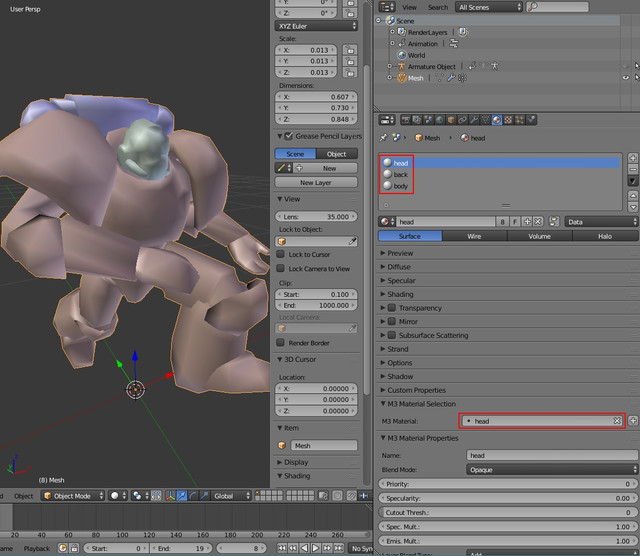Enable material Transparency checkbox
This screenshot has height=556, width=640.
click(x=391, y=307)
